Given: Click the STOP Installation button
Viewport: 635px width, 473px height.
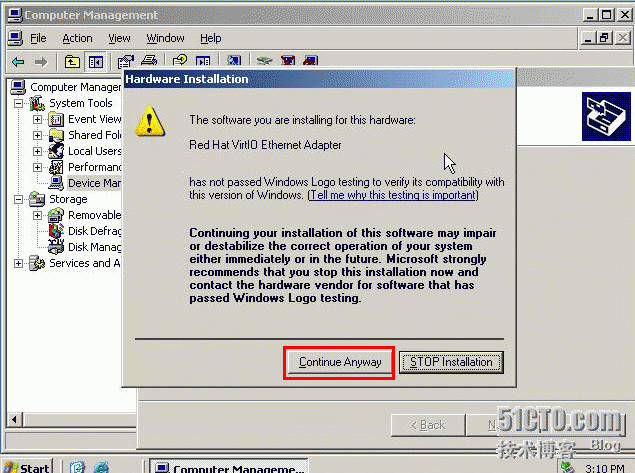Looking at the screenshot, I should coord(451,362).
